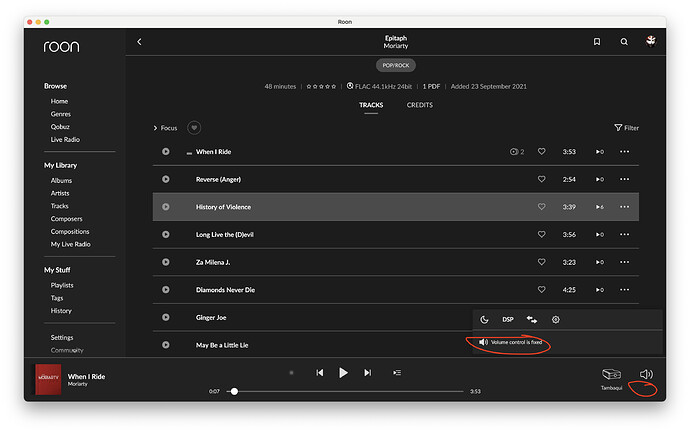Click the shuffle dot left of previous button

[x=291, y=373]
